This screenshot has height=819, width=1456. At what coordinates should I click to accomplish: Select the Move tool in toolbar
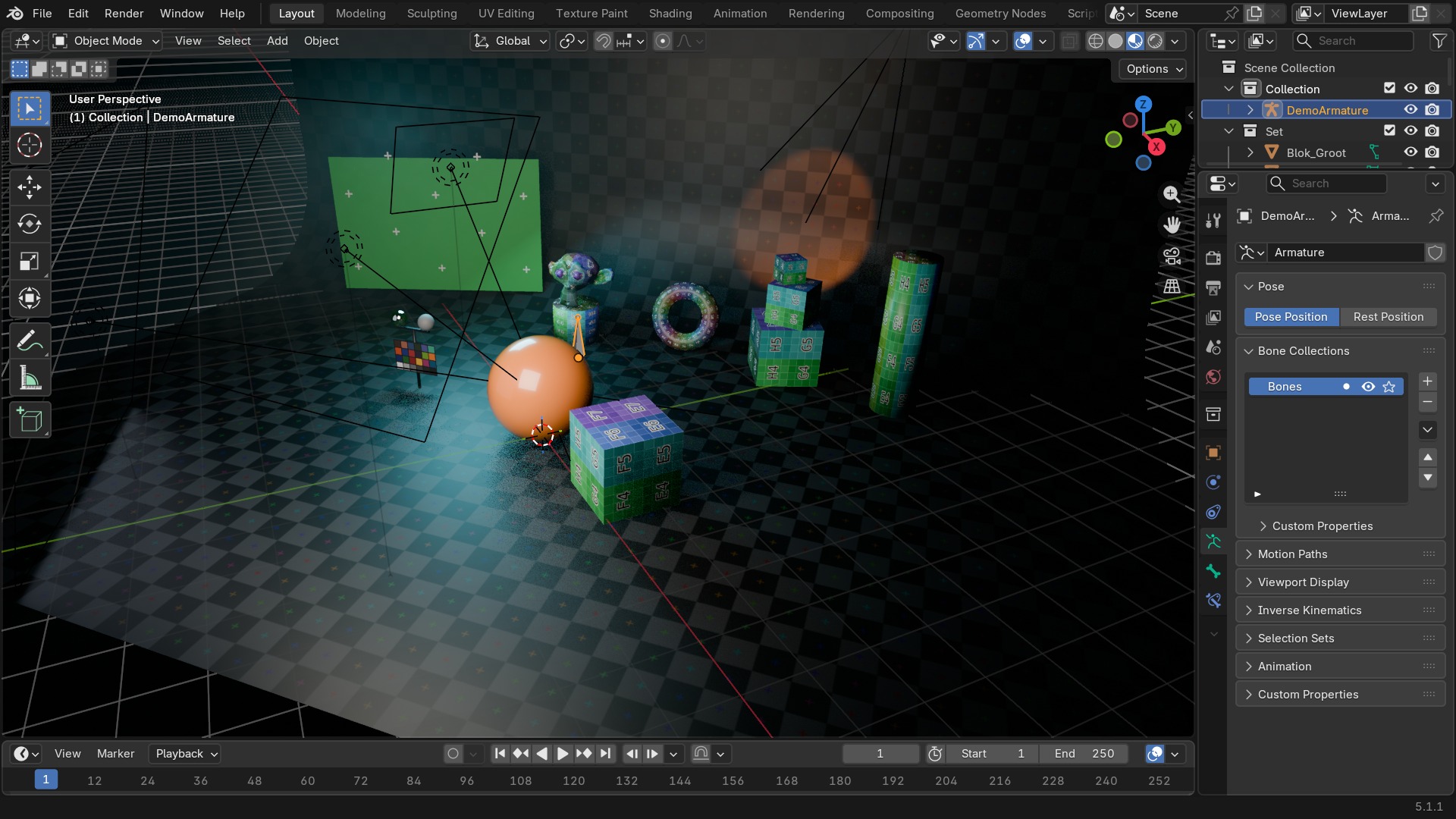click(x=30, y=187)
